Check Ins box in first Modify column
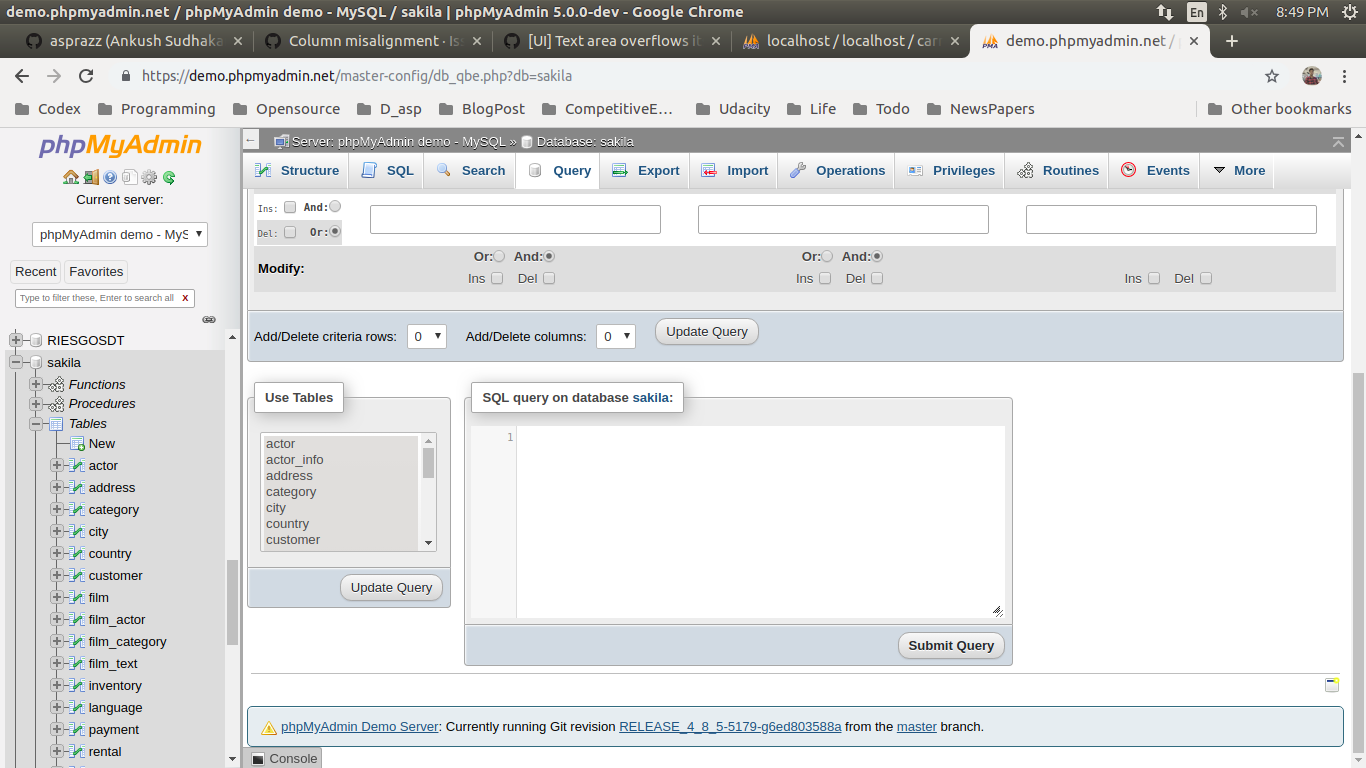The height and width of the screenshot is (768, 1366). point(497,278)
